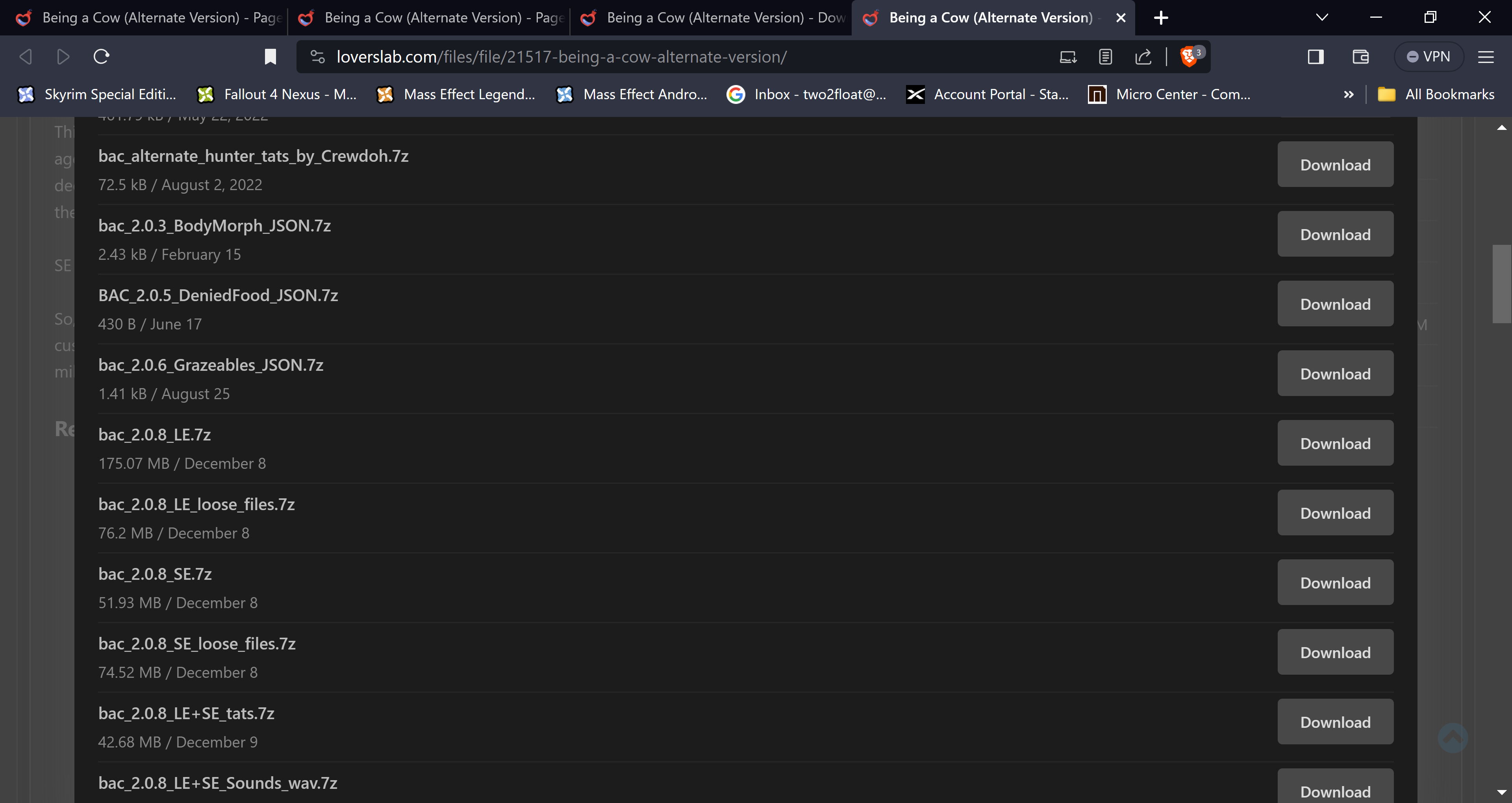Reload the current page
1512x803 pixels.
coord(102,57)
